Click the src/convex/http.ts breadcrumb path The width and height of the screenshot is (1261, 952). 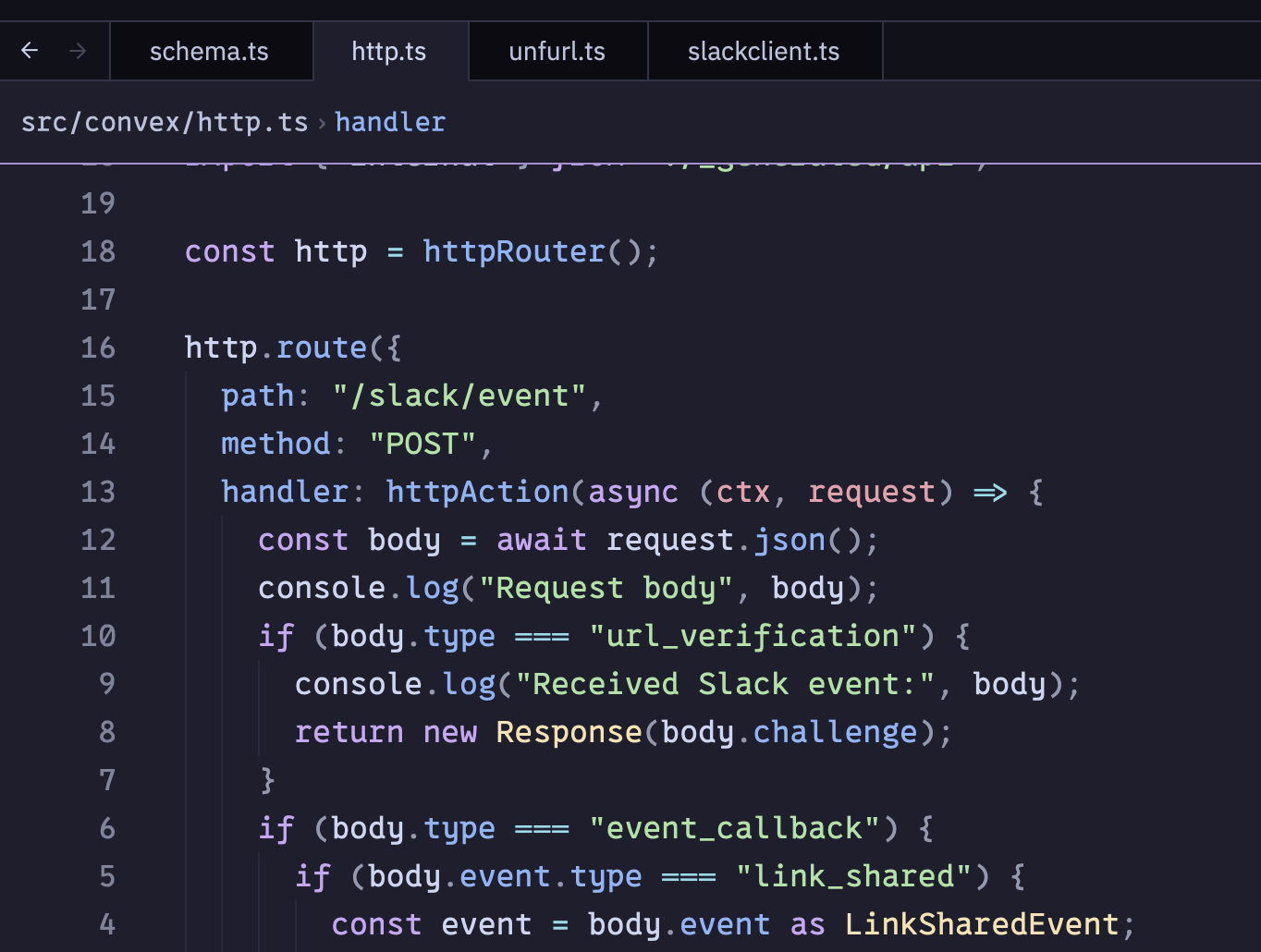pyautogui.click(x=164, y=122)
